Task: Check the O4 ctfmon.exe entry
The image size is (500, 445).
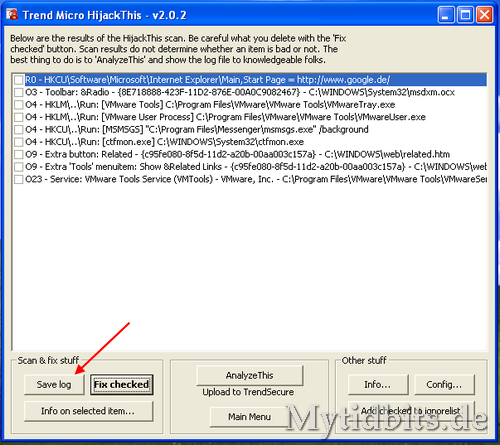Action: pyautogui.click(x=19, y=142)
